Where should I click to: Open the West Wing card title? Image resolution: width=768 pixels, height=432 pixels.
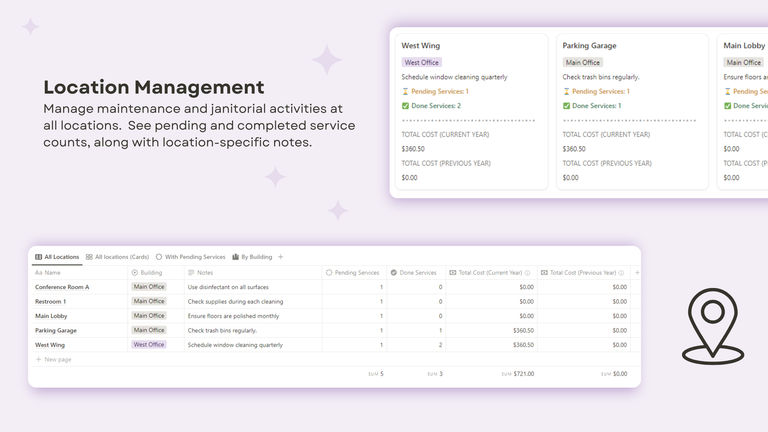(x=421, y=46)
